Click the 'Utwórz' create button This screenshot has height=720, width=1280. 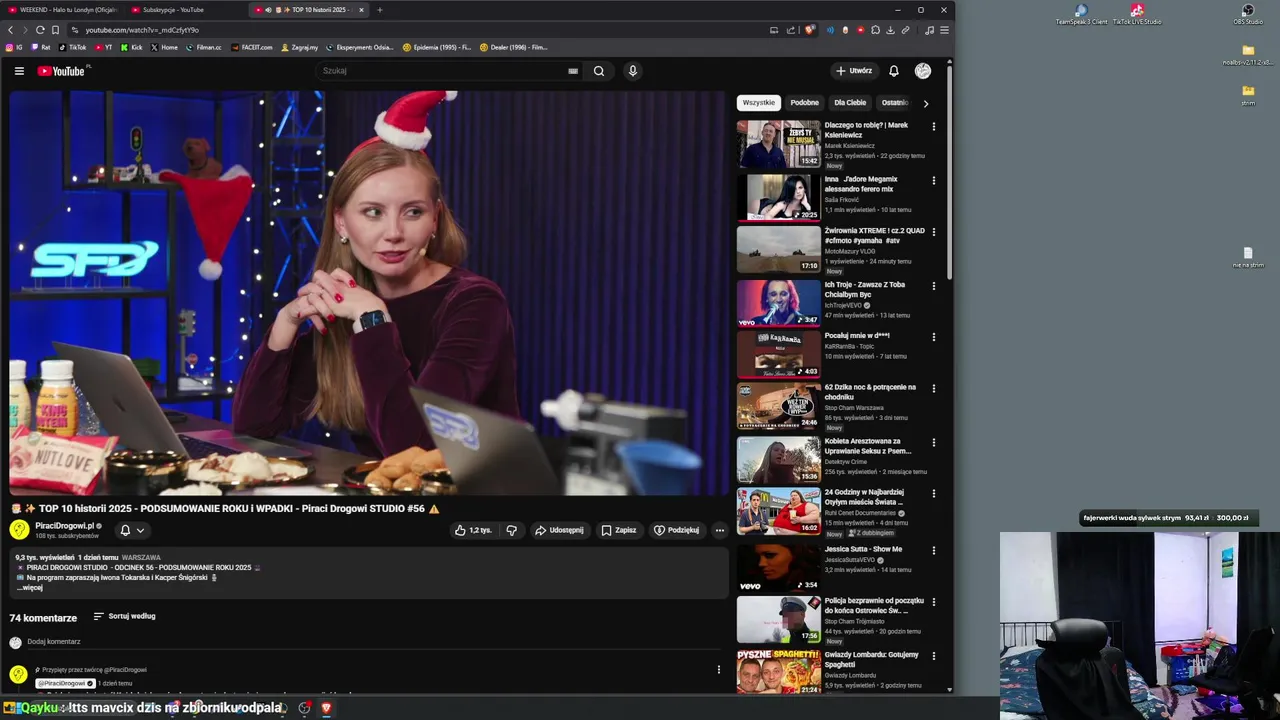854,71
